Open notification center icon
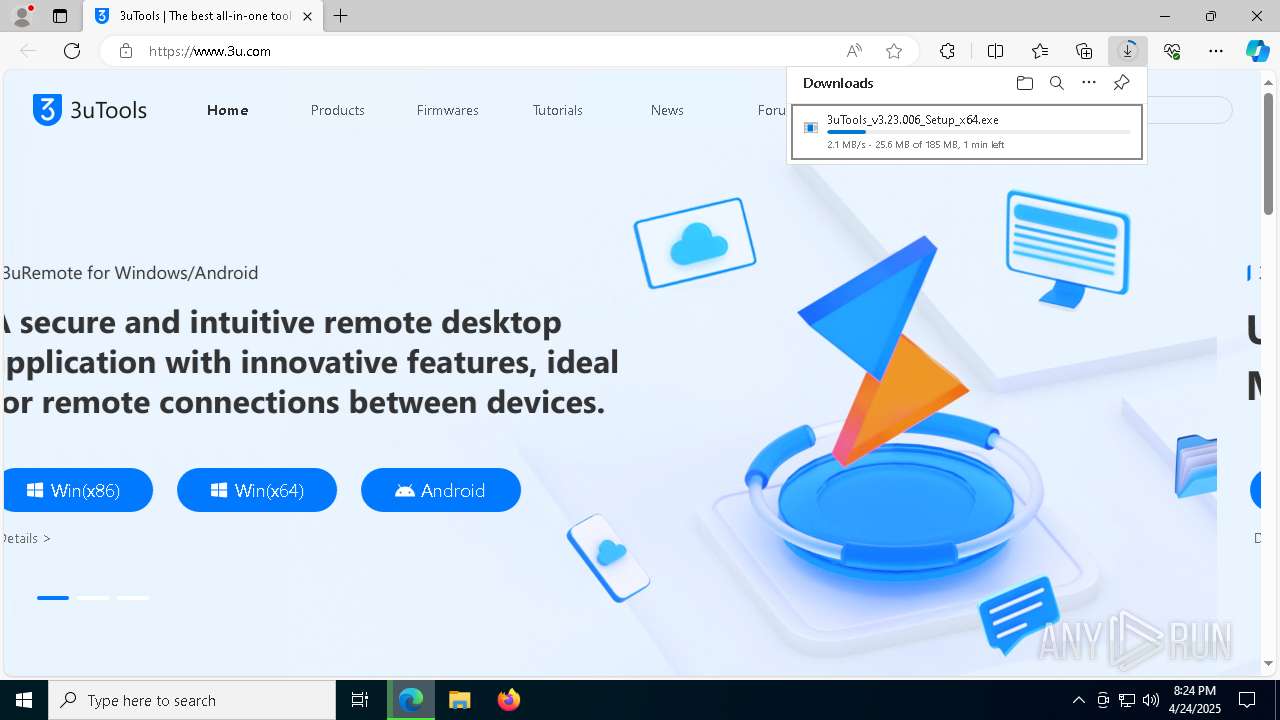This screenshot has height=720, width=1280. [x=1247, y=700]
